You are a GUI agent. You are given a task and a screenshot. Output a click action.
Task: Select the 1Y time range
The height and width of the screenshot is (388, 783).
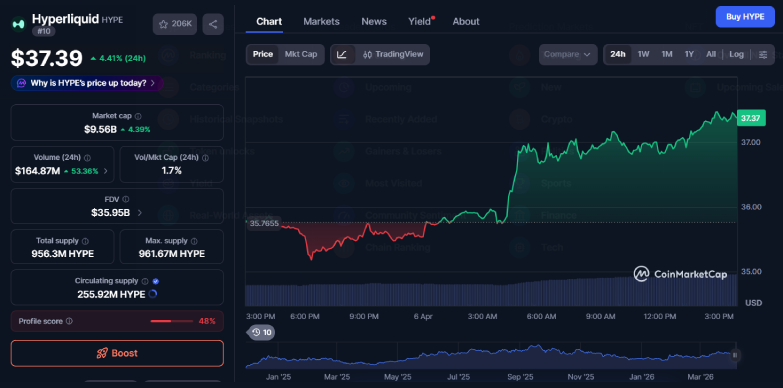point(689,54)
